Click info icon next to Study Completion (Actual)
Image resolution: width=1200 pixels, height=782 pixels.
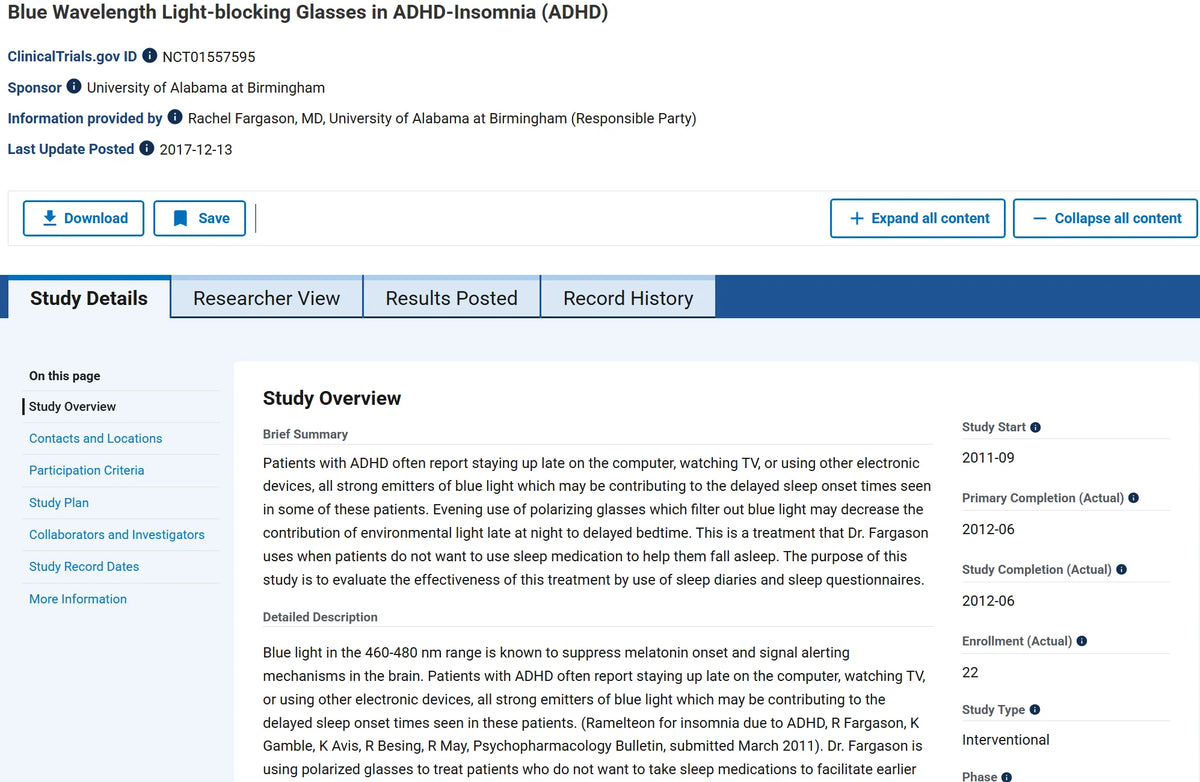[x=1121, y=569]
